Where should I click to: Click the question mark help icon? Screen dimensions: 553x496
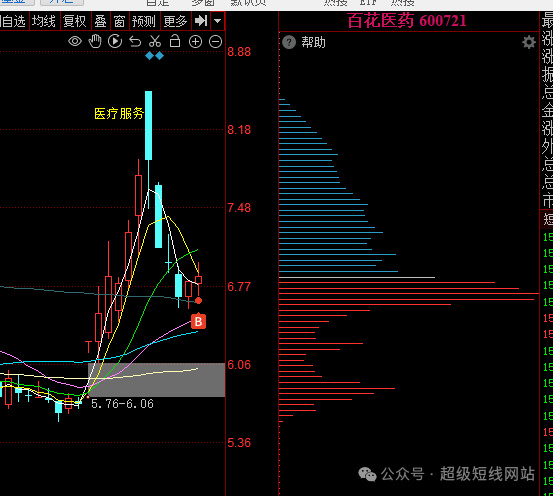289,42
